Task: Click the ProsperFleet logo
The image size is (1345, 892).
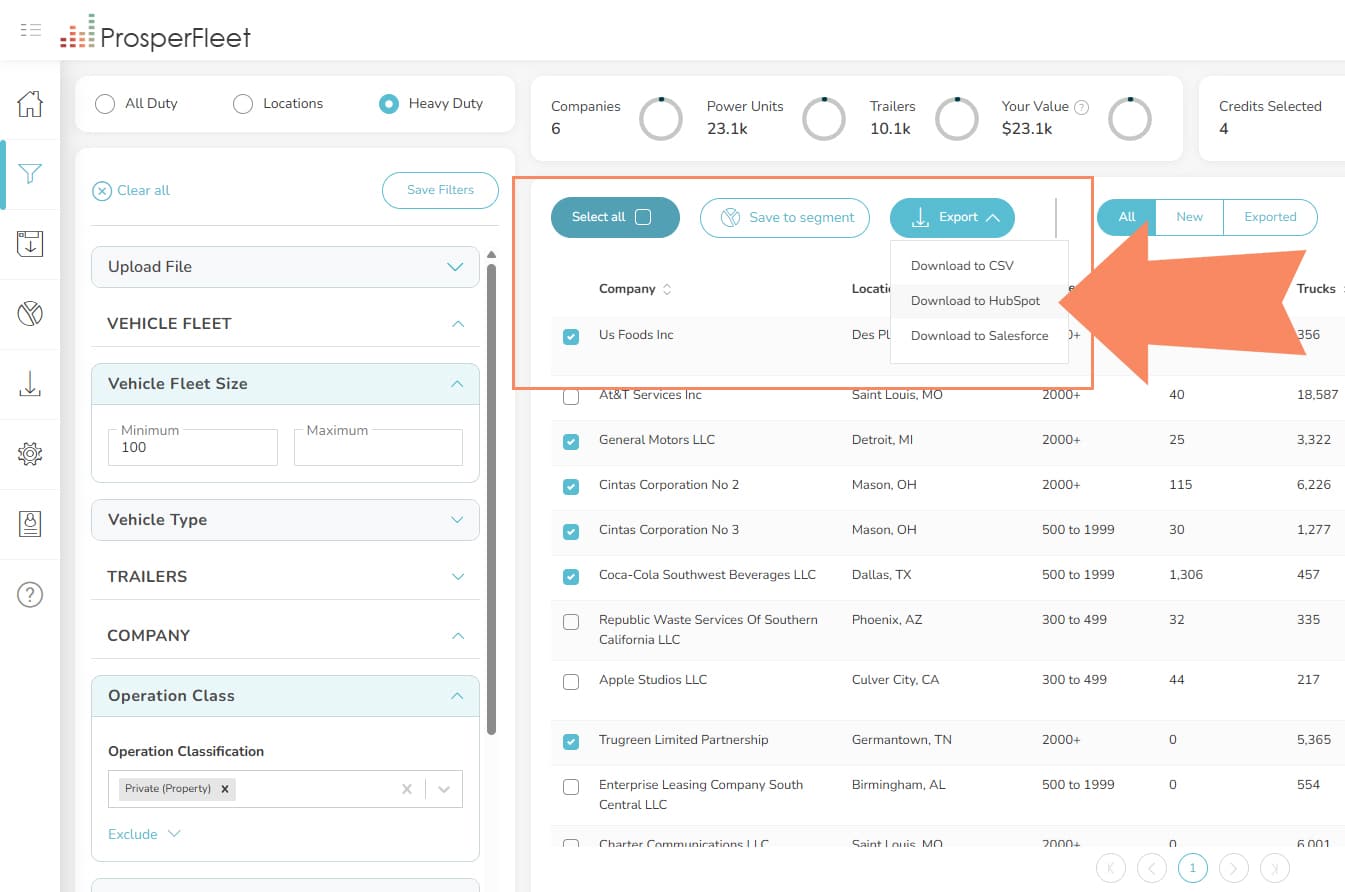Action: coord(155,33)
